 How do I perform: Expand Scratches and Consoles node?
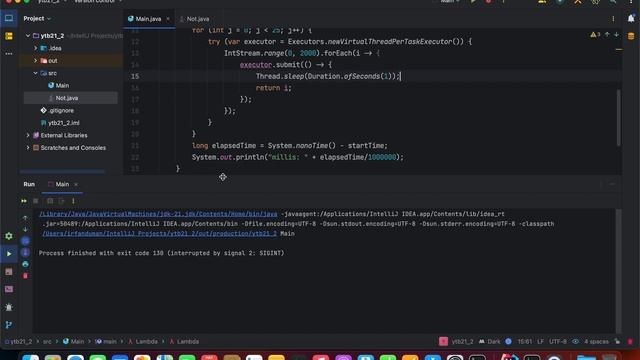(28, 148)
